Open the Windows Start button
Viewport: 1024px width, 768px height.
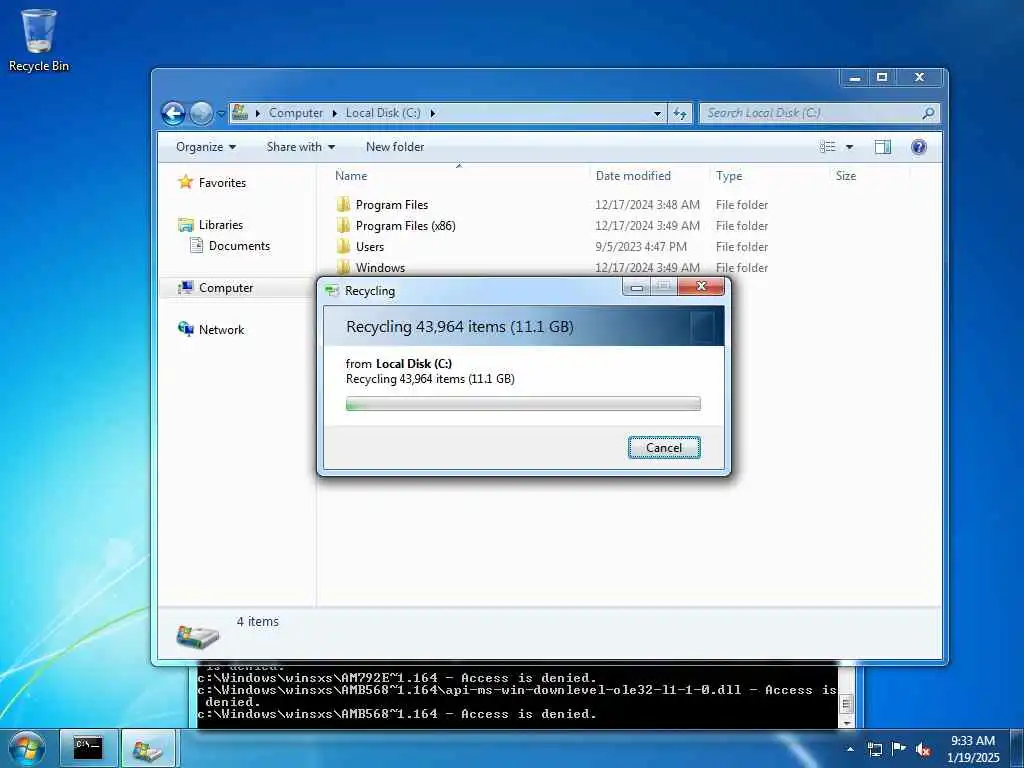point(27,748)
